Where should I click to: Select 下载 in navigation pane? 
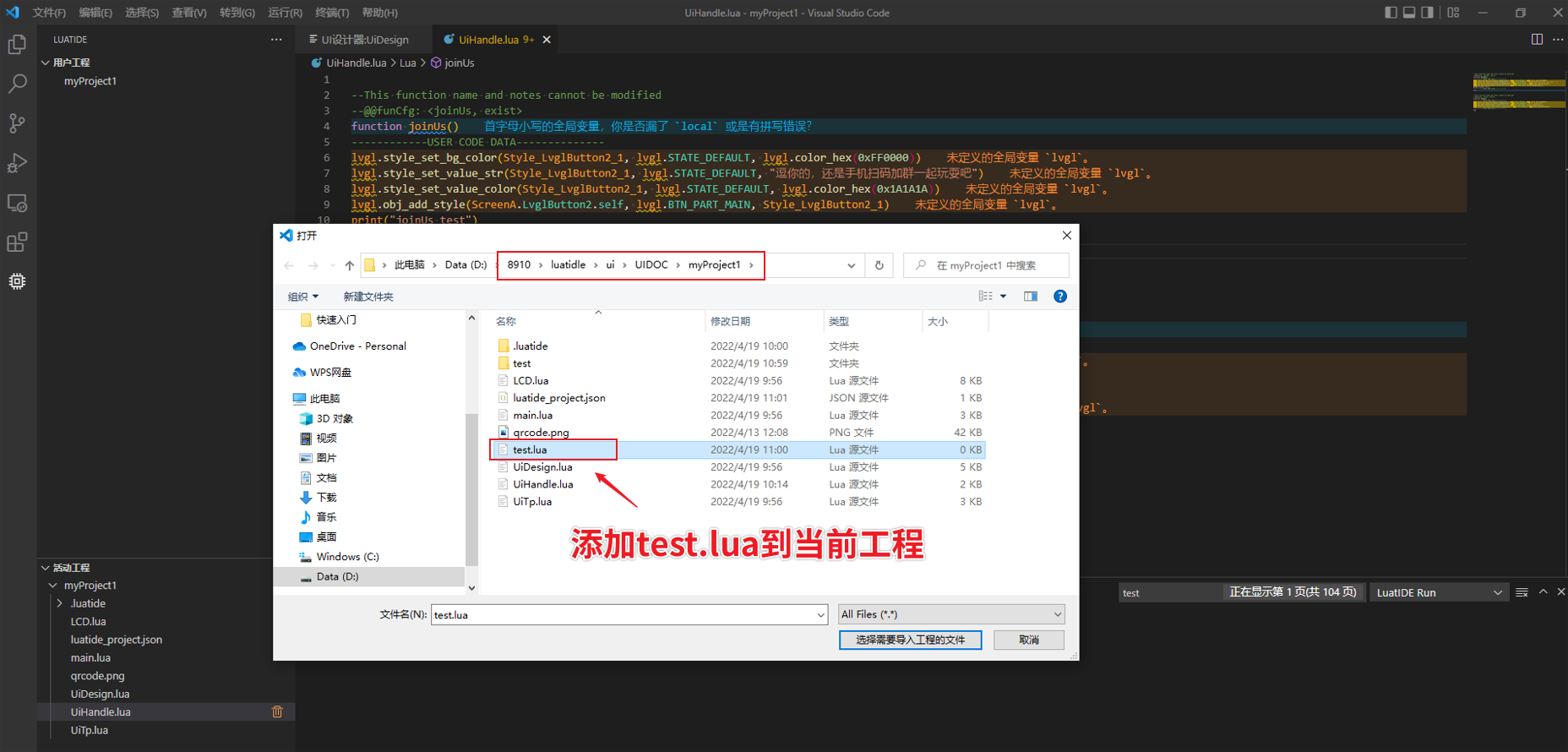pos(326,498)
